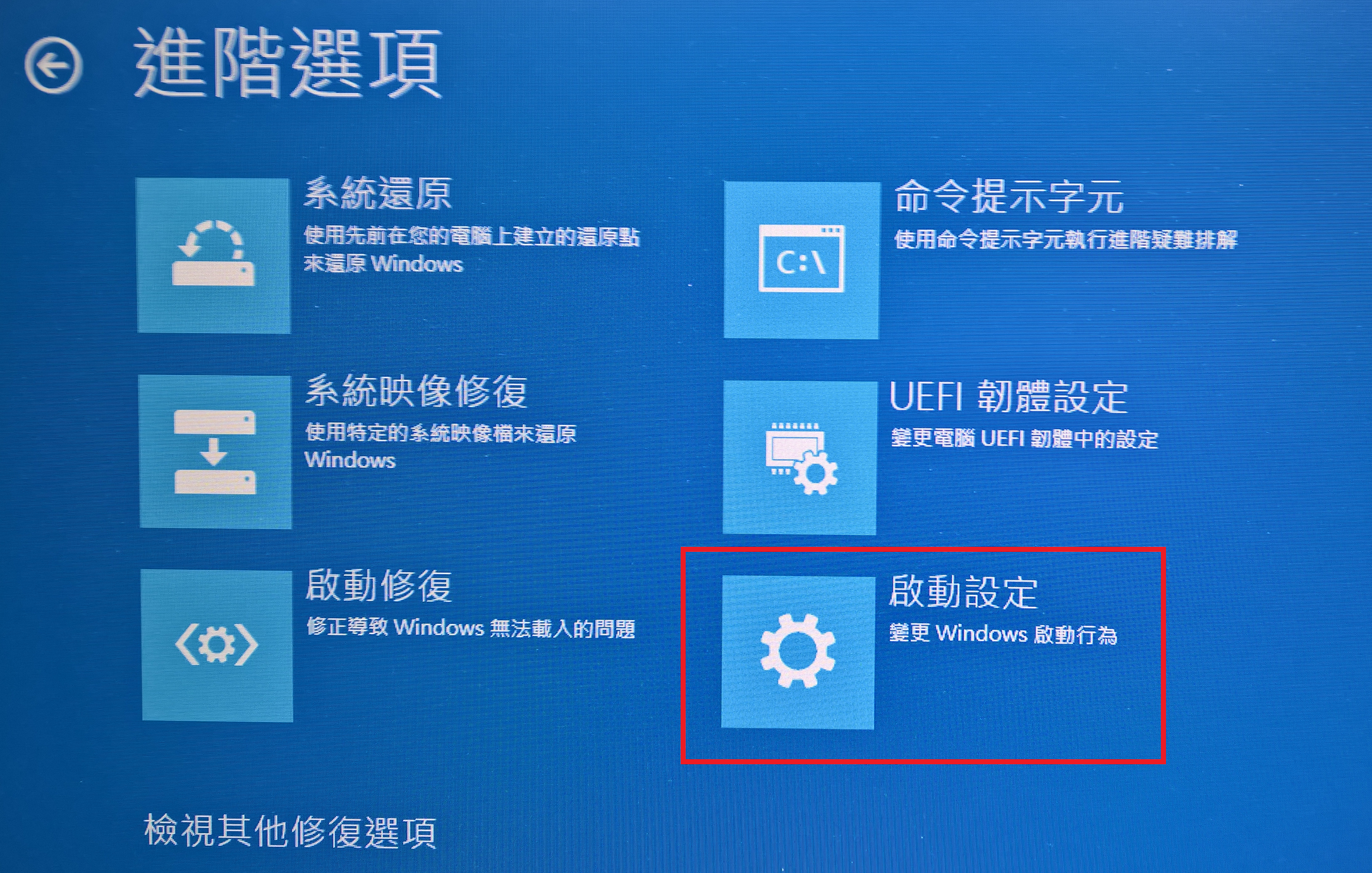The width and height of the screenshot is (1372, 873).
Task: Click description 修正導致 Windows 無法載入的問題
Action: [471, 628]
